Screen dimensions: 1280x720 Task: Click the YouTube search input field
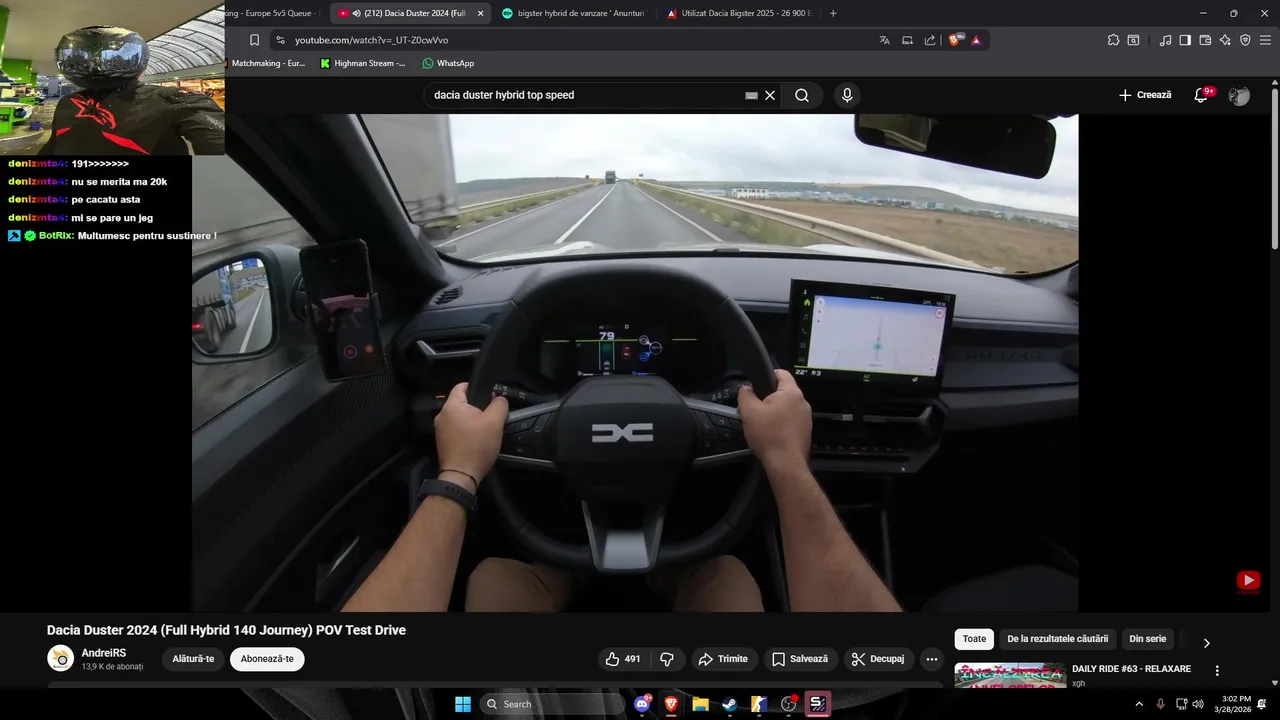click(588, 95)
